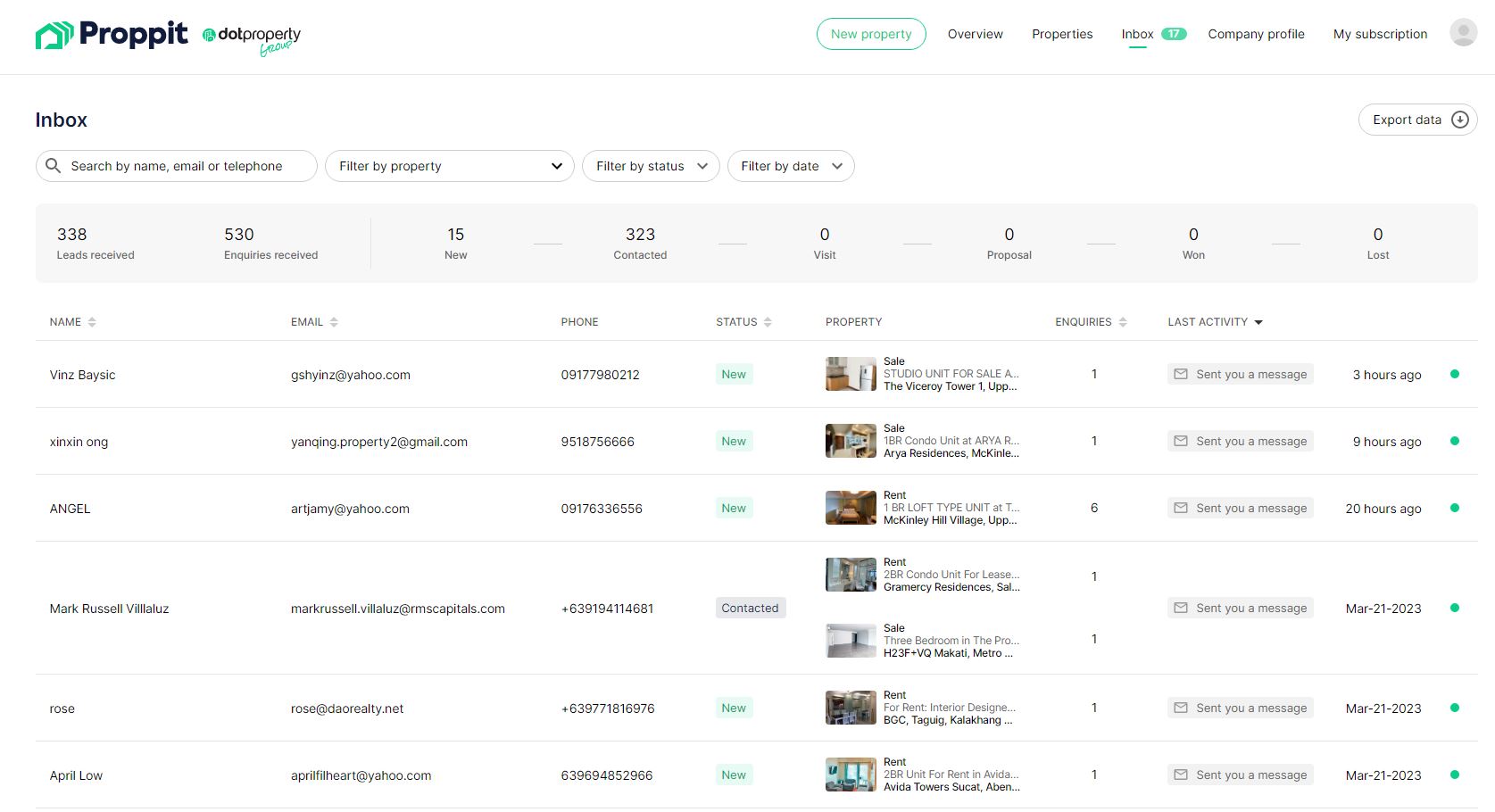Toggle Last Activity sort arrow
The image size is (1495, 812).
[x=1258, y=322]
